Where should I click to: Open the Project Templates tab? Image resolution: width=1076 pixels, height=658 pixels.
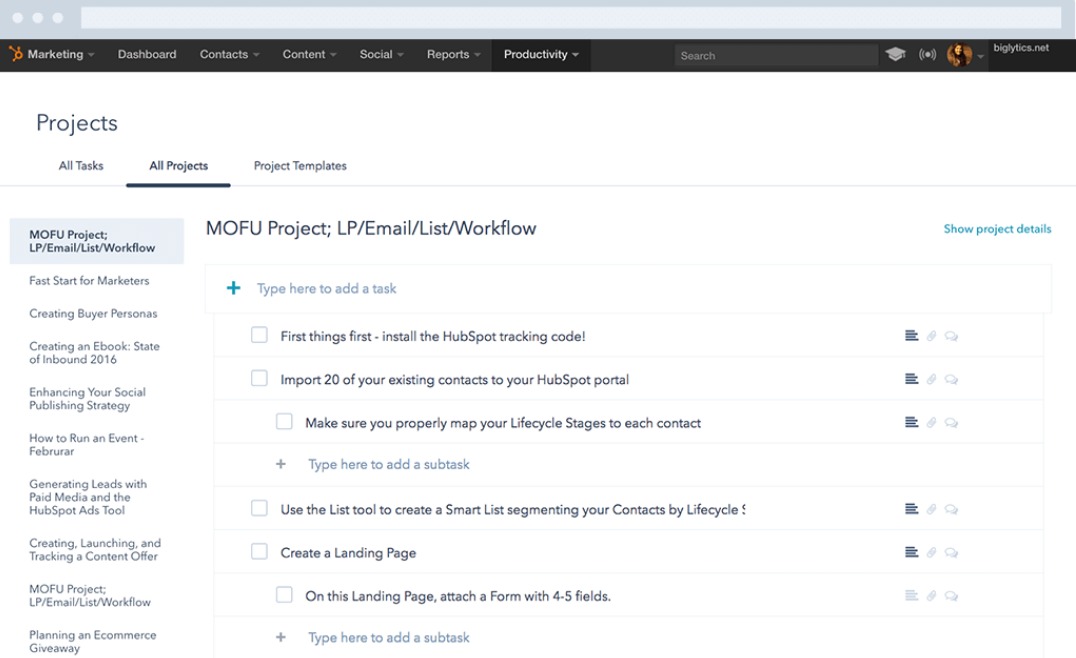click(x=300, y=166)
